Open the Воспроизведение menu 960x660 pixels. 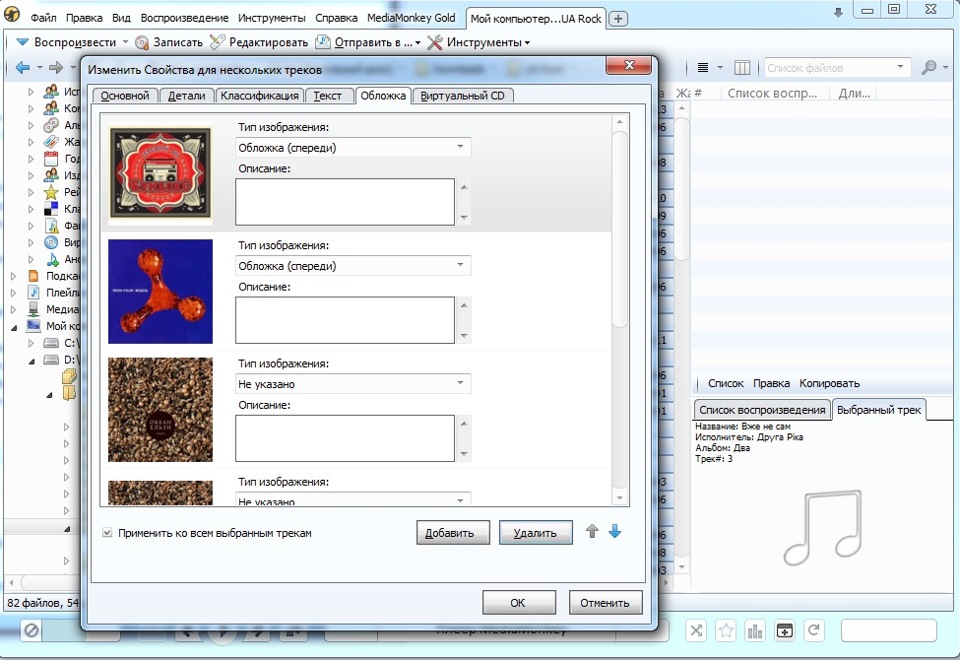pyautogui.click(x=184, y=18)
